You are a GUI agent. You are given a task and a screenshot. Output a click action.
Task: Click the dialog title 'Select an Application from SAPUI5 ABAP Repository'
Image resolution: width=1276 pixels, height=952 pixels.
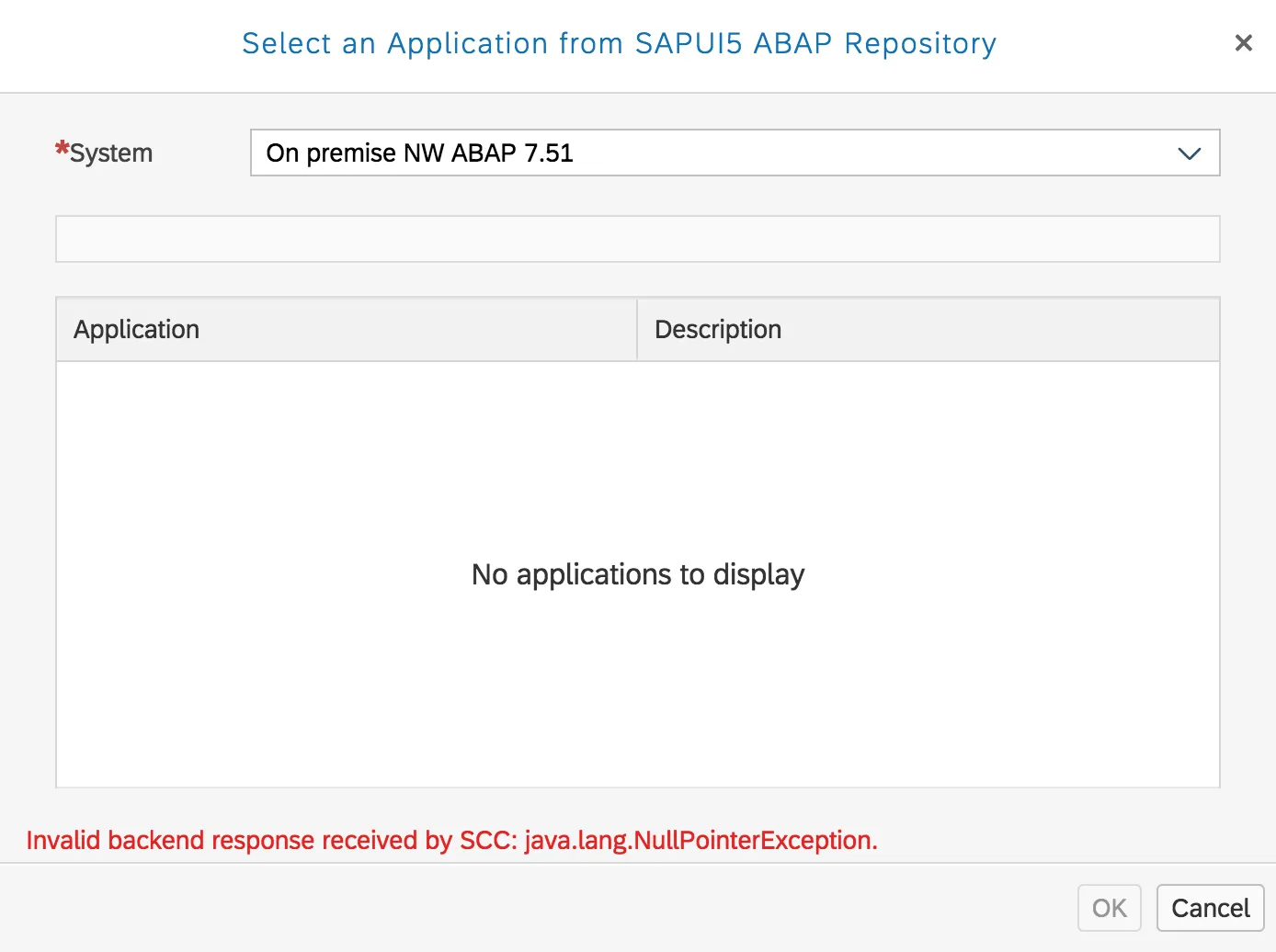coord(619,43)
